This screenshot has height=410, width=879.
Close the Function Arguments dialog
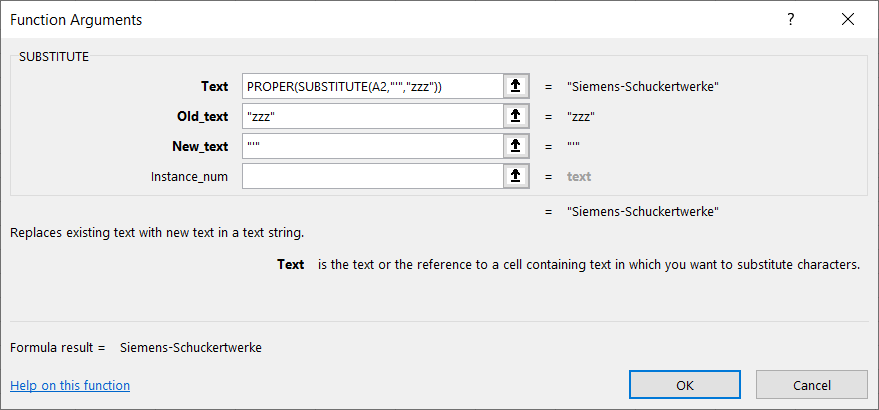(x=848, y=19)
